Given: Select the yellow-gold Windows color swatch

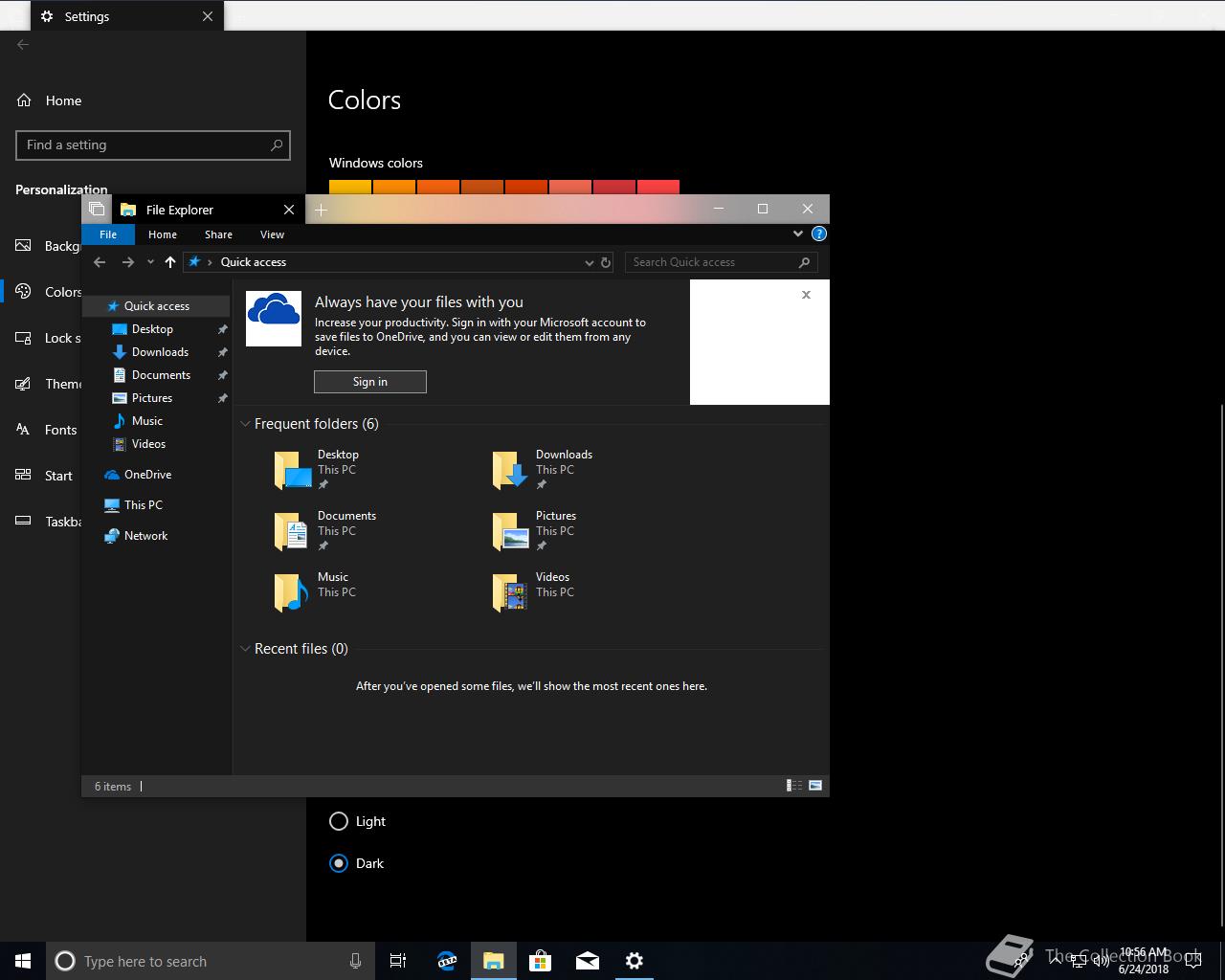Looking at the screenshot, I should (350, 187).
